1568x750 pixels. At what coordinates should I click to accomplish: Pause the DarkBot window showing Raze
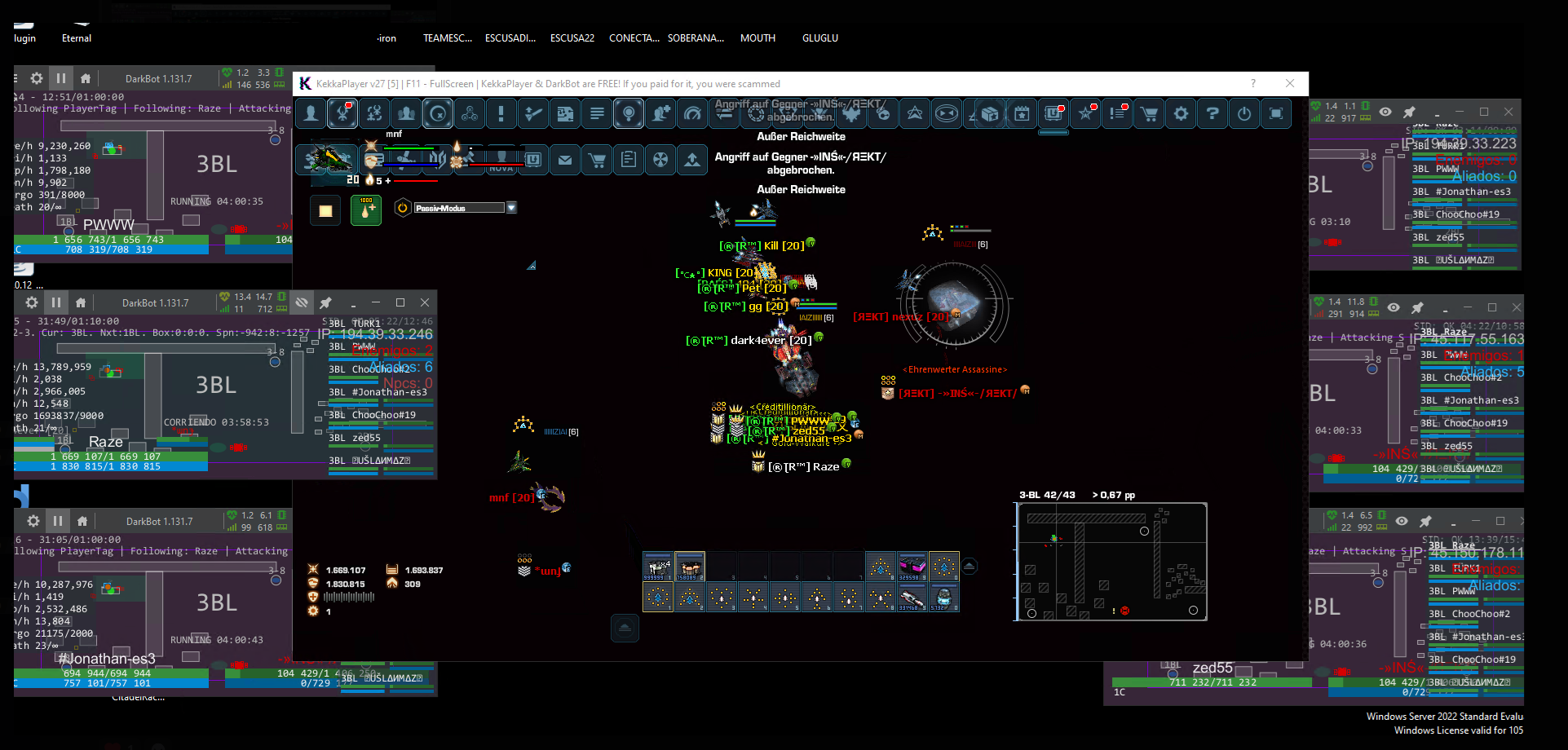(56, 302)
